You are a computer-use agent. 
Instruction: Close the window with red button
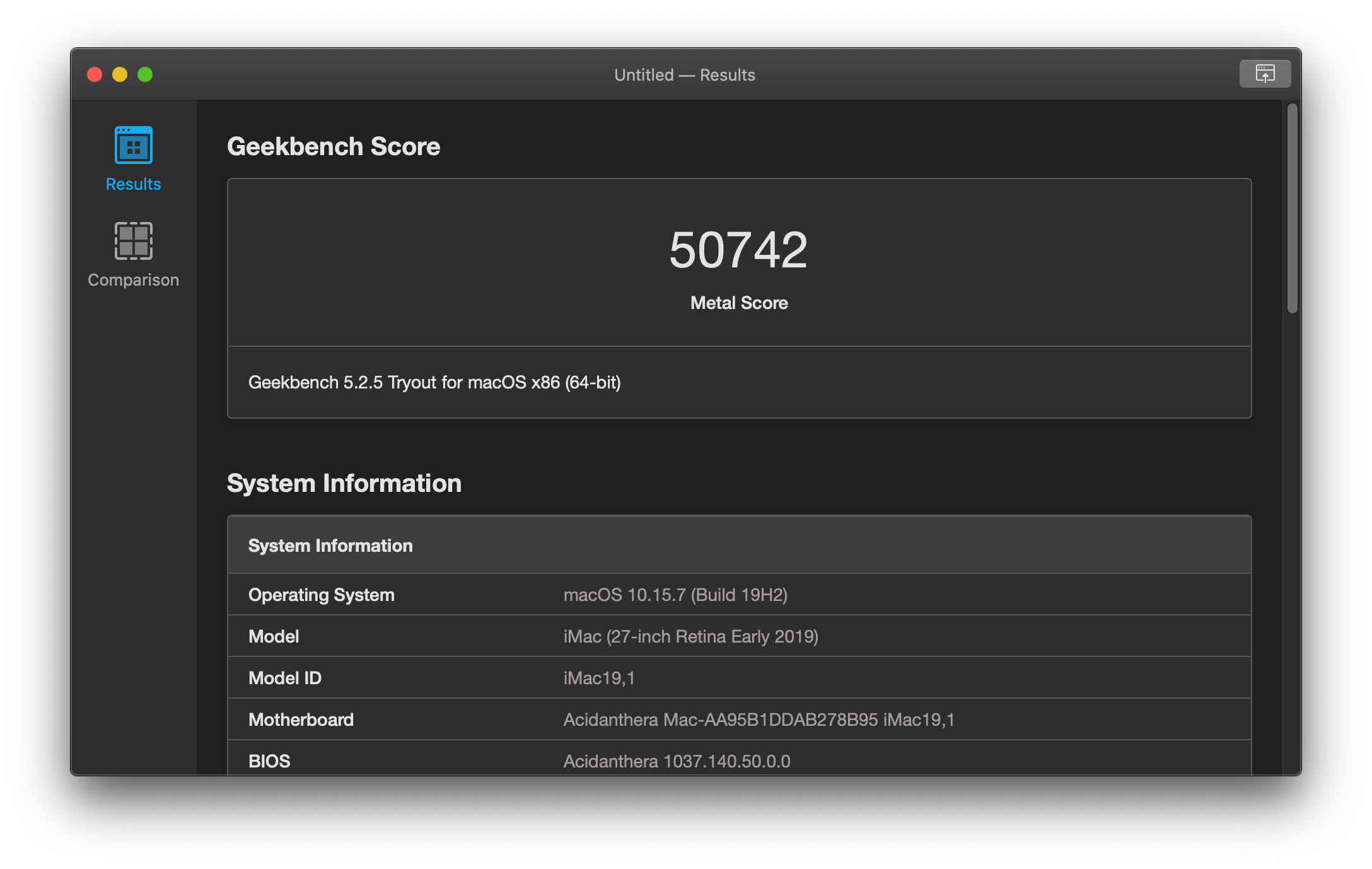pos(95,74)
